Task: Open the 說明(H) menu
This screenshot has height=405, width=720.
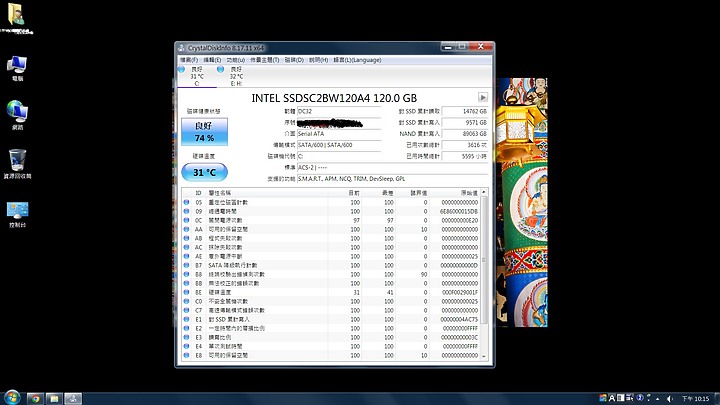Action: click(318, 60)
